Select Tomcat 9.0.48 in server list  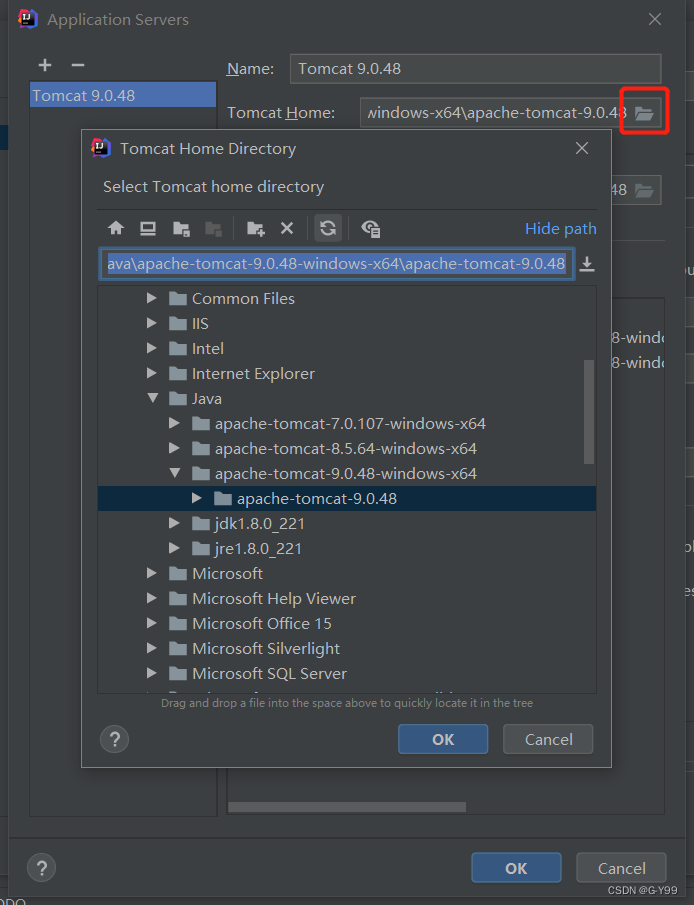[123, 95]
